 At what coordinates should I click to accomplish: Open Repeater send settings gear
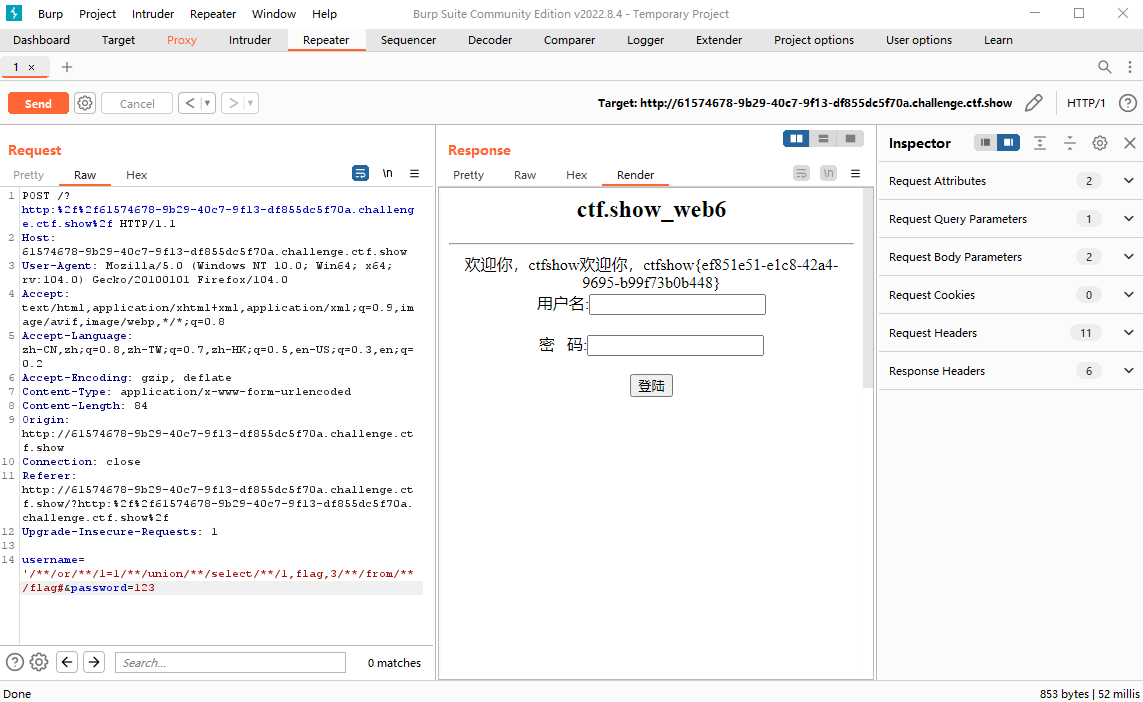[85, 104]
